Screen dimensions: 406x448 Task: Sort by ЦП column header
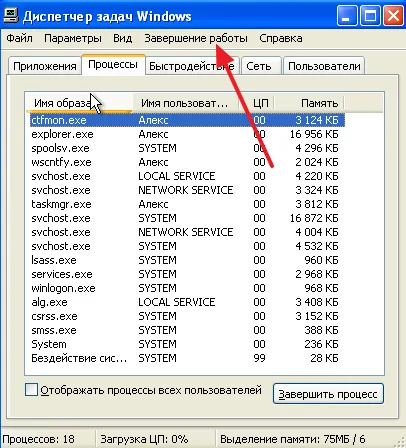257,103
